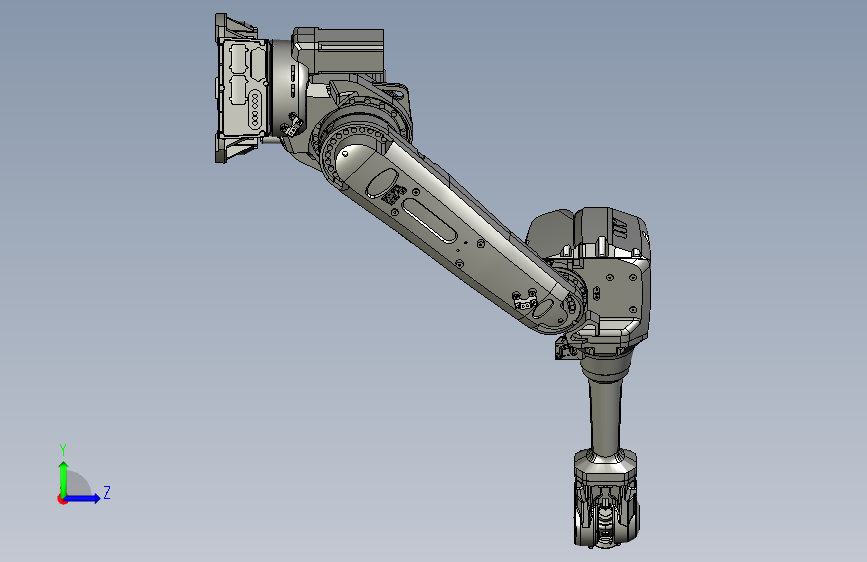
Task: Select the end effector tool at the arm tip
Action: pos(606,499)
